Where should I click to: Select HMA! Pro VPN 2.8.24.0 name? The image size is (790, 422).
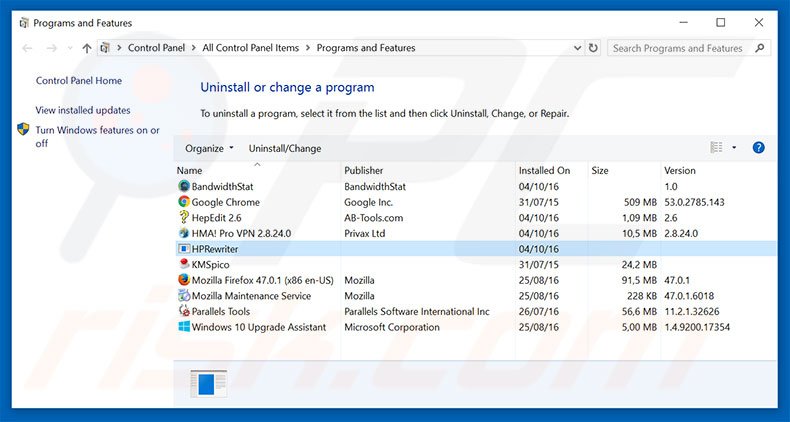(241, 233)
